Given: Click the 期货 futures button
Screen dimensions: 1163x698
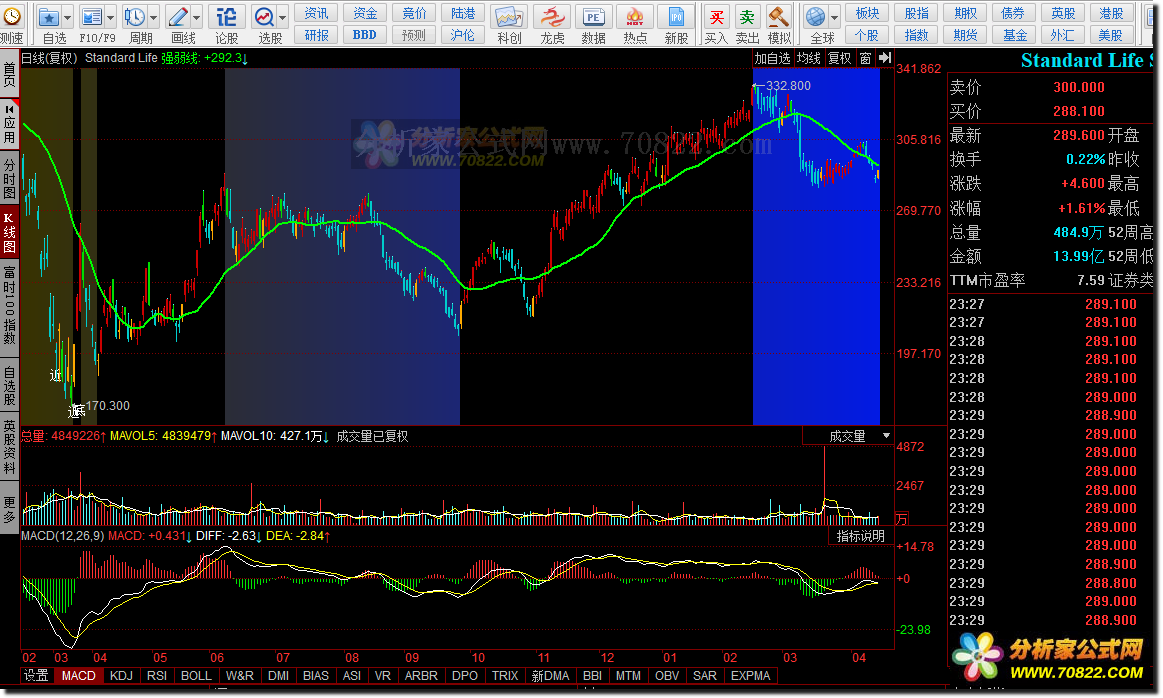Looking at the screenshot, I should (966, 35).
